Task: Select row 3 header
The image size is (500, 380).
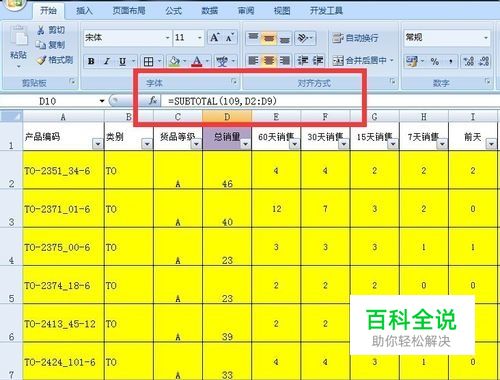Action: pos(11,209)
